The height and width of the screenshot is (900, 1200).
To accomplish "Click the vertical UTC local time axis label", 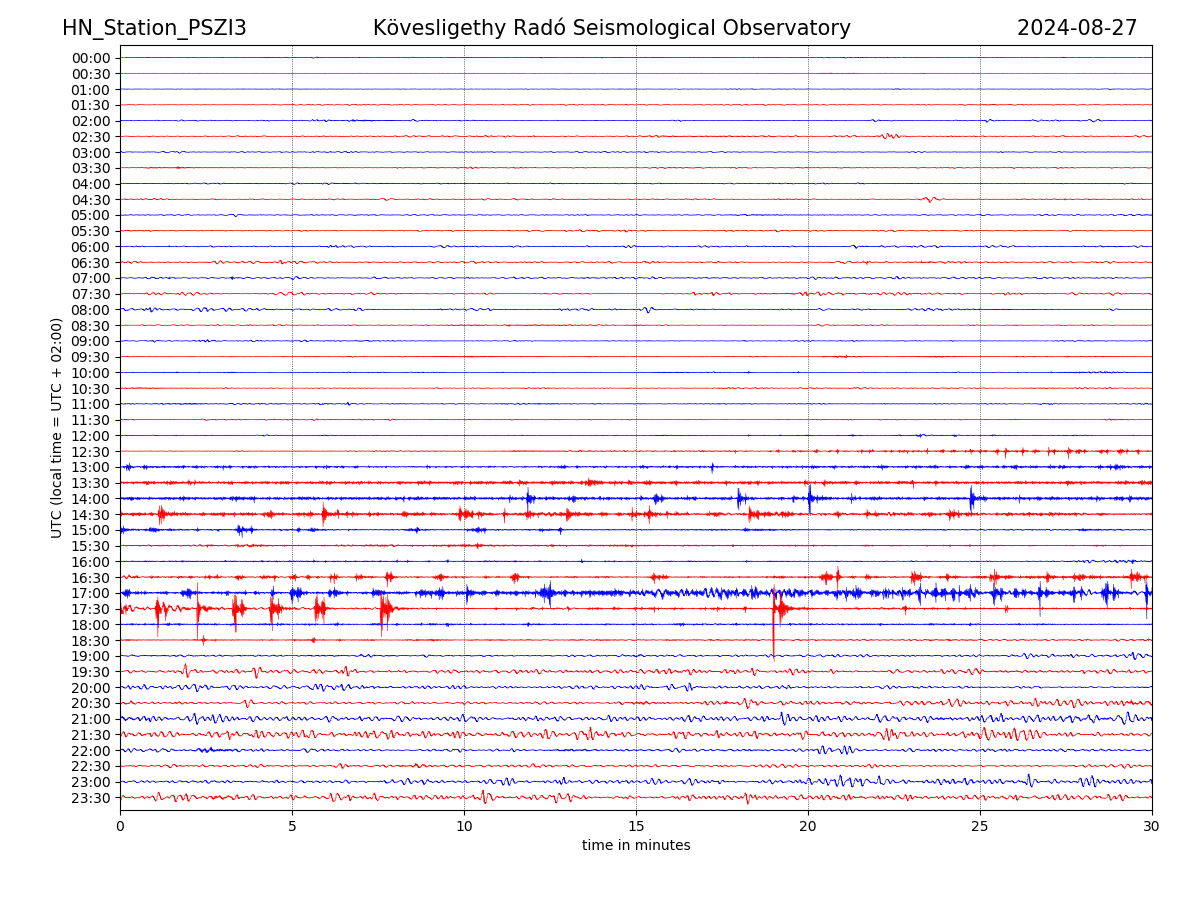I will click(x=57, y=427).
